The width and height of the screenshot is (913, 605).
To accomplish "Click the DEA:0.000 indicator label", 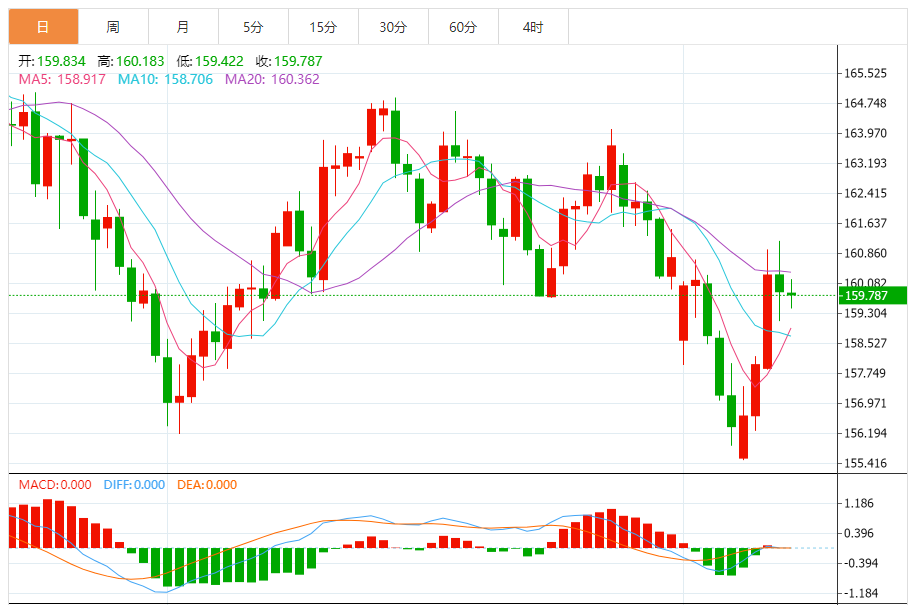I will 207,484.
